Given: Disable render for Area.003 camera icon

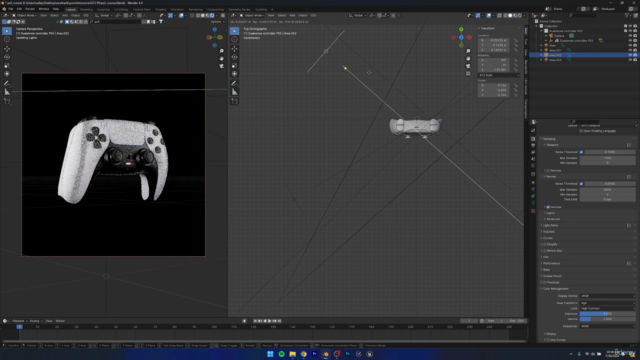Looking at the screenshot, I should click(635, 60).
